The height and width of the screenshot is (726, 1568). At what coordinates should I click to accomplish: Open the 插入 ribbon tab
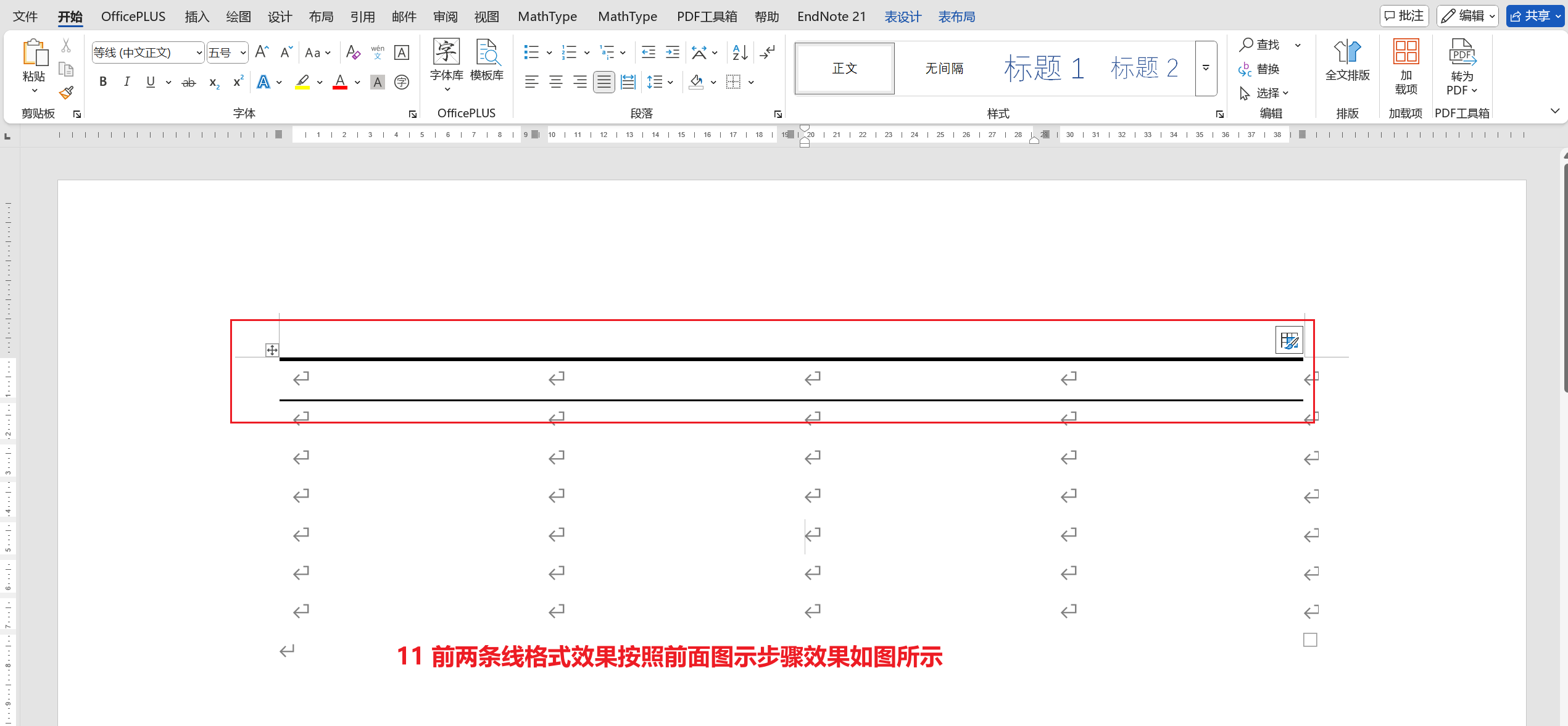[197, 17]
